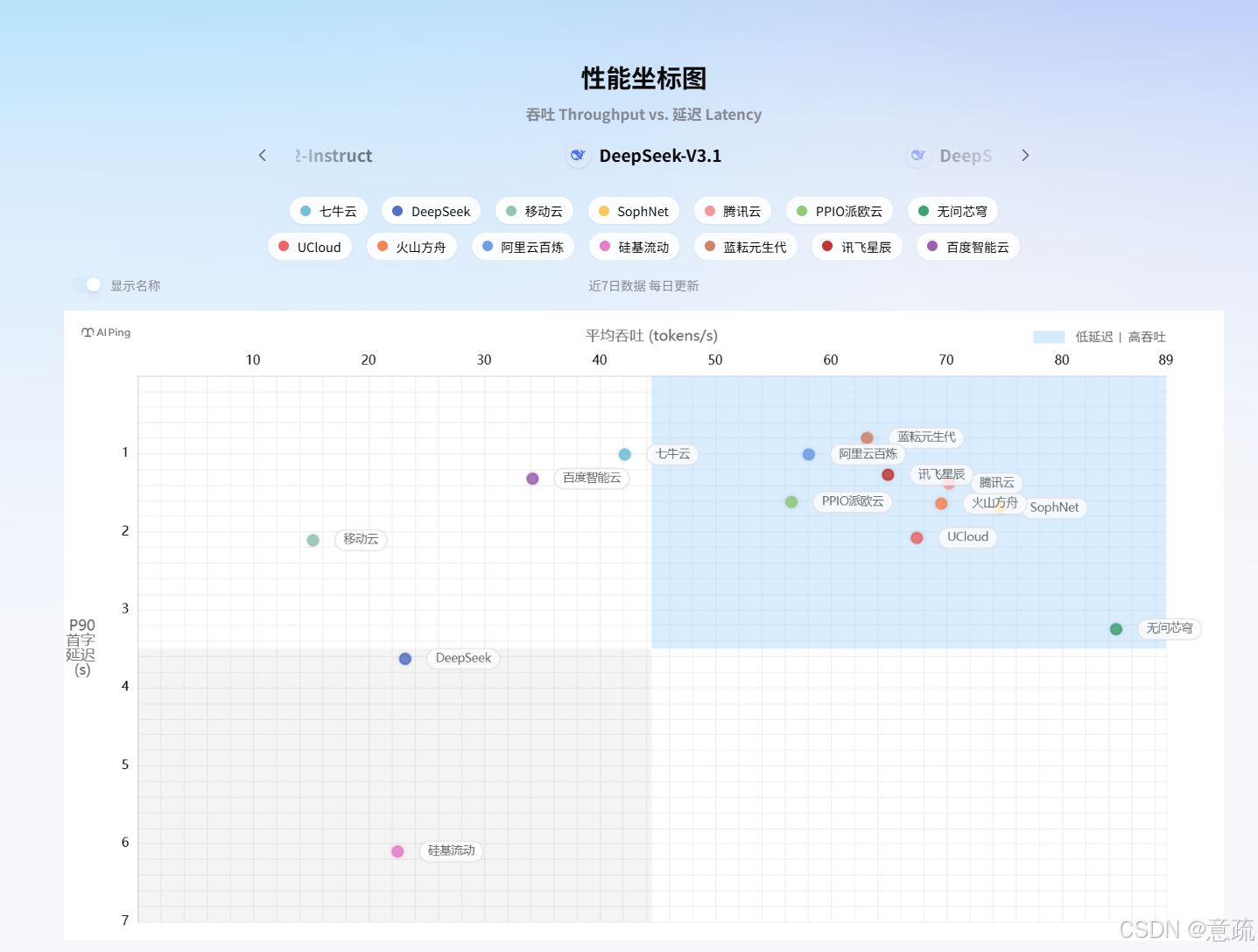
Task: Click the 硅基流动 pink data point
Action: [x=397, y=851]
